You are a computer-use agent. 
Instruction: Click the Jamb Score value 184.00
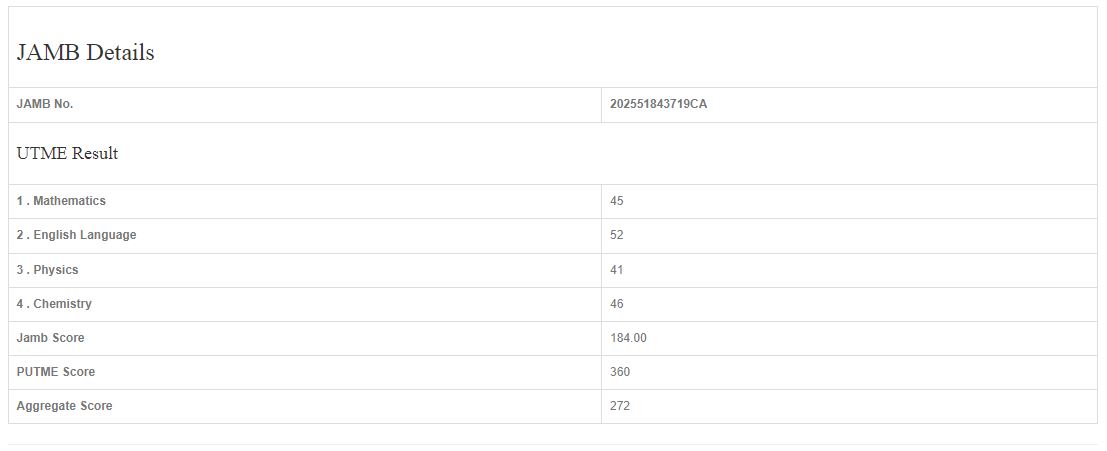coord(628,338)
